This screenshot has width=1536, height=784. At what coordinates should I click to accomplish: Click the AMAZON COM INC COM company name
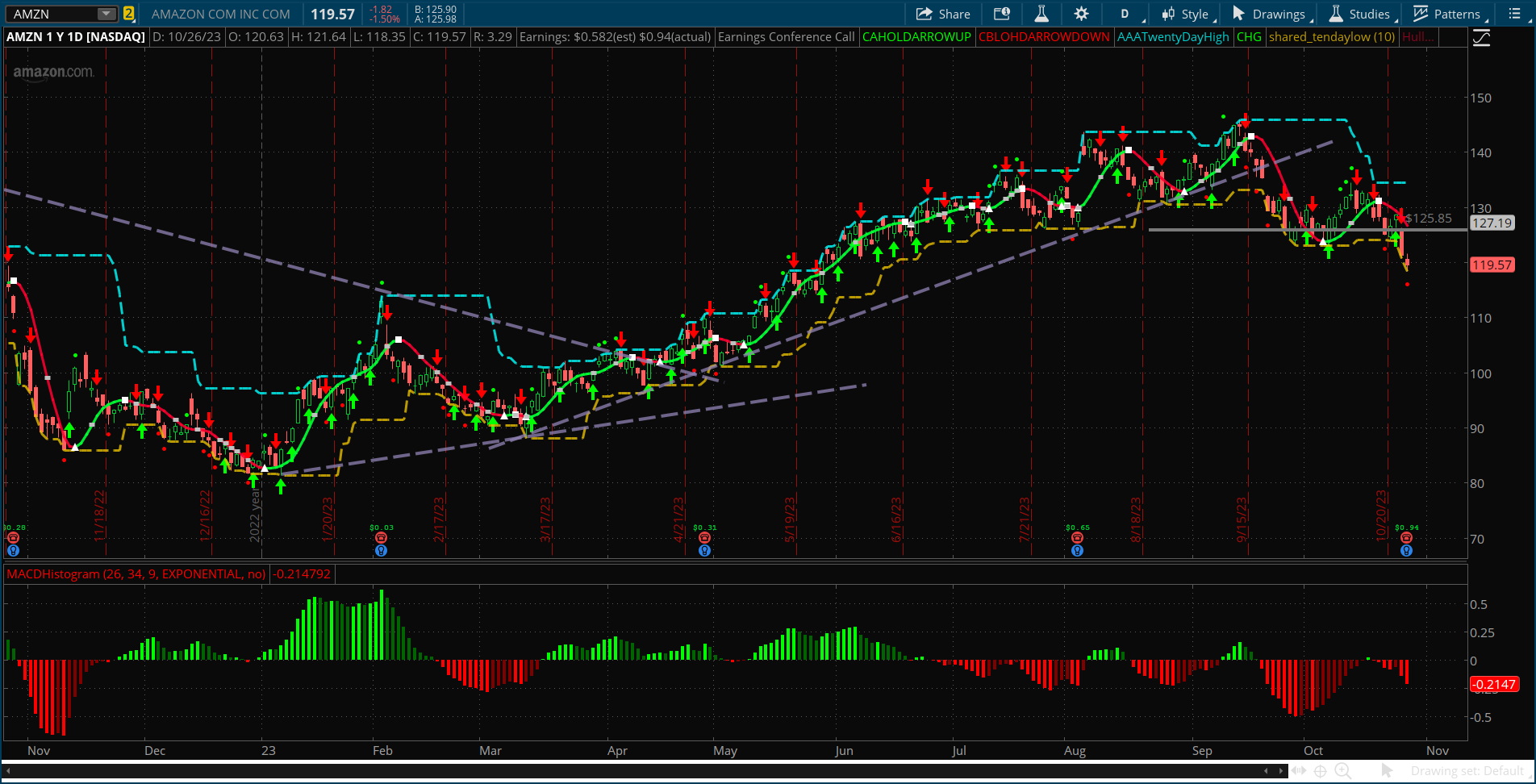point(220,14)
